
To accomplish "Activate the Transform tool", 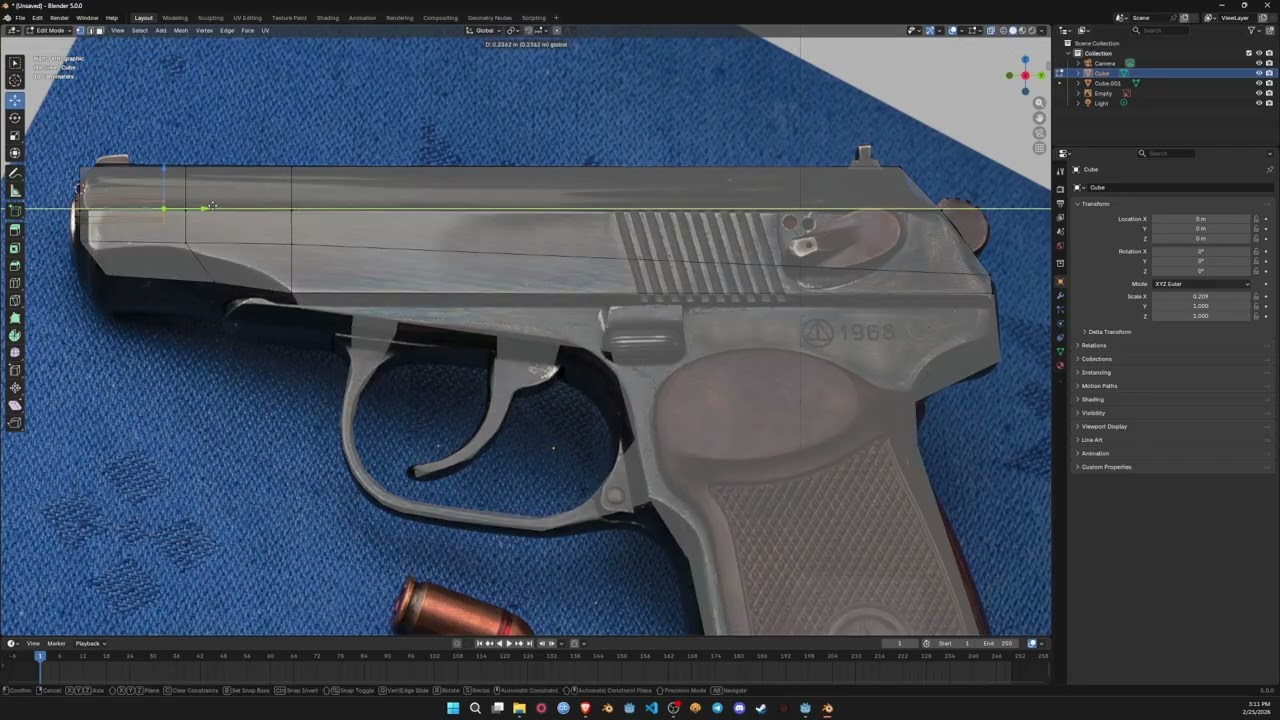I will tap(15, 154).
